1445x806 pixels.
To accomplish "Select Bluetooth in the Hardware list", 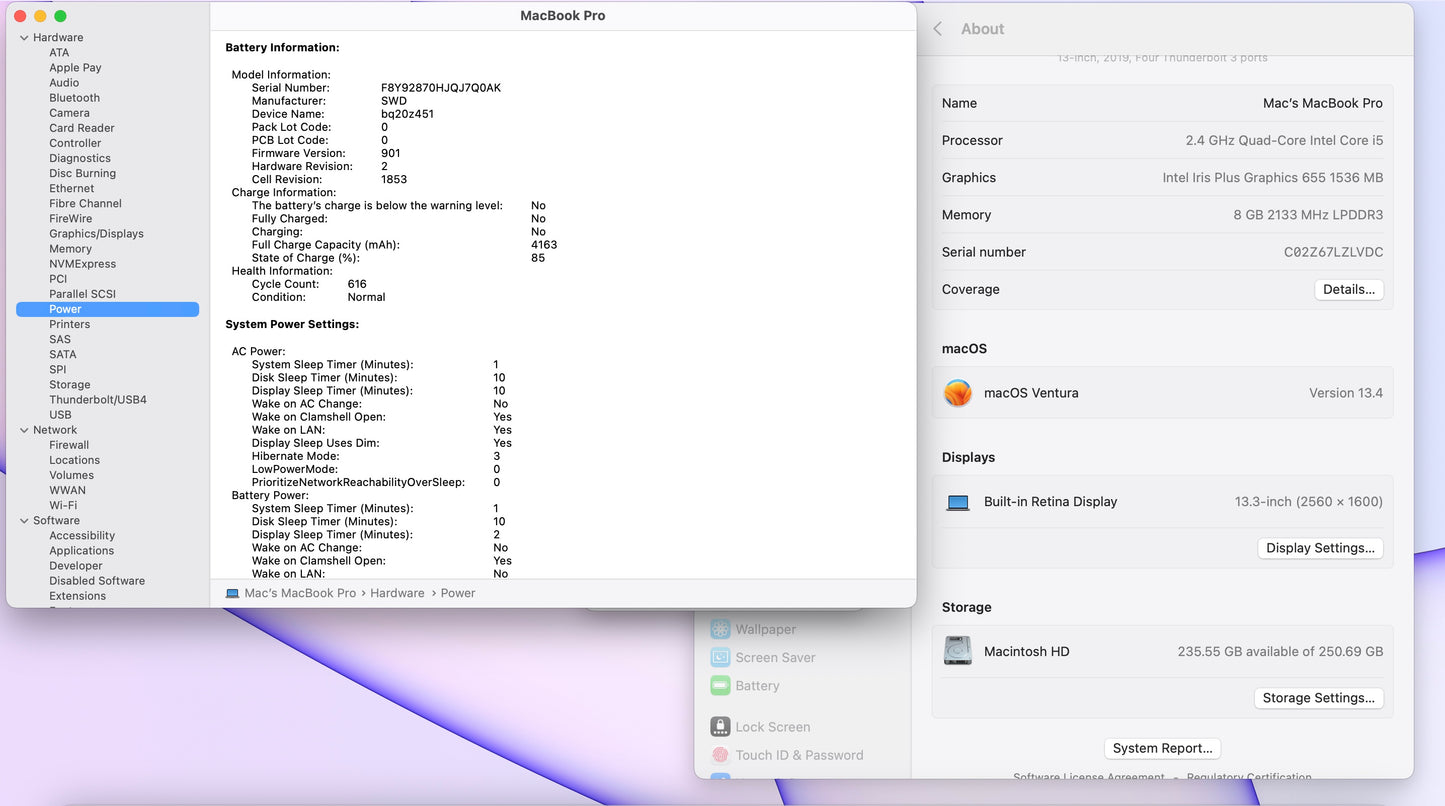I will click(x=75, y=98).
